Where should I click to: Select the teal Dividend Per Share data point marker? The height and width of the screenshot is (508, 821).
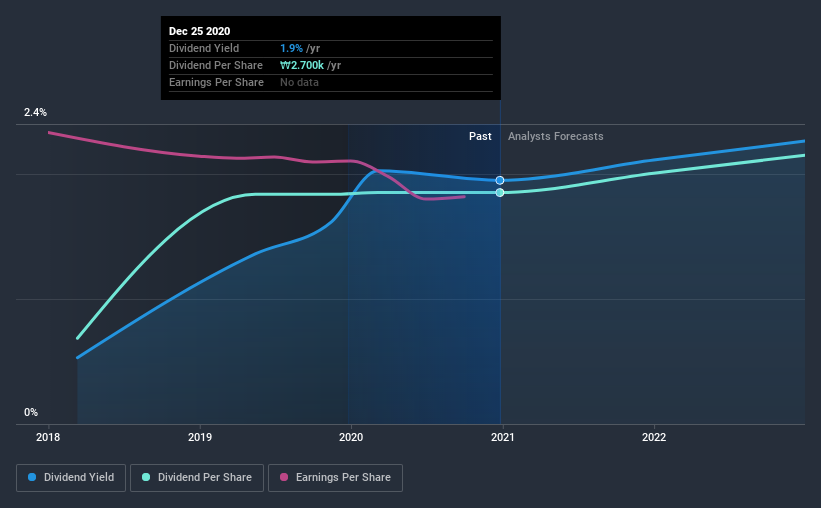tap(500, 193)
